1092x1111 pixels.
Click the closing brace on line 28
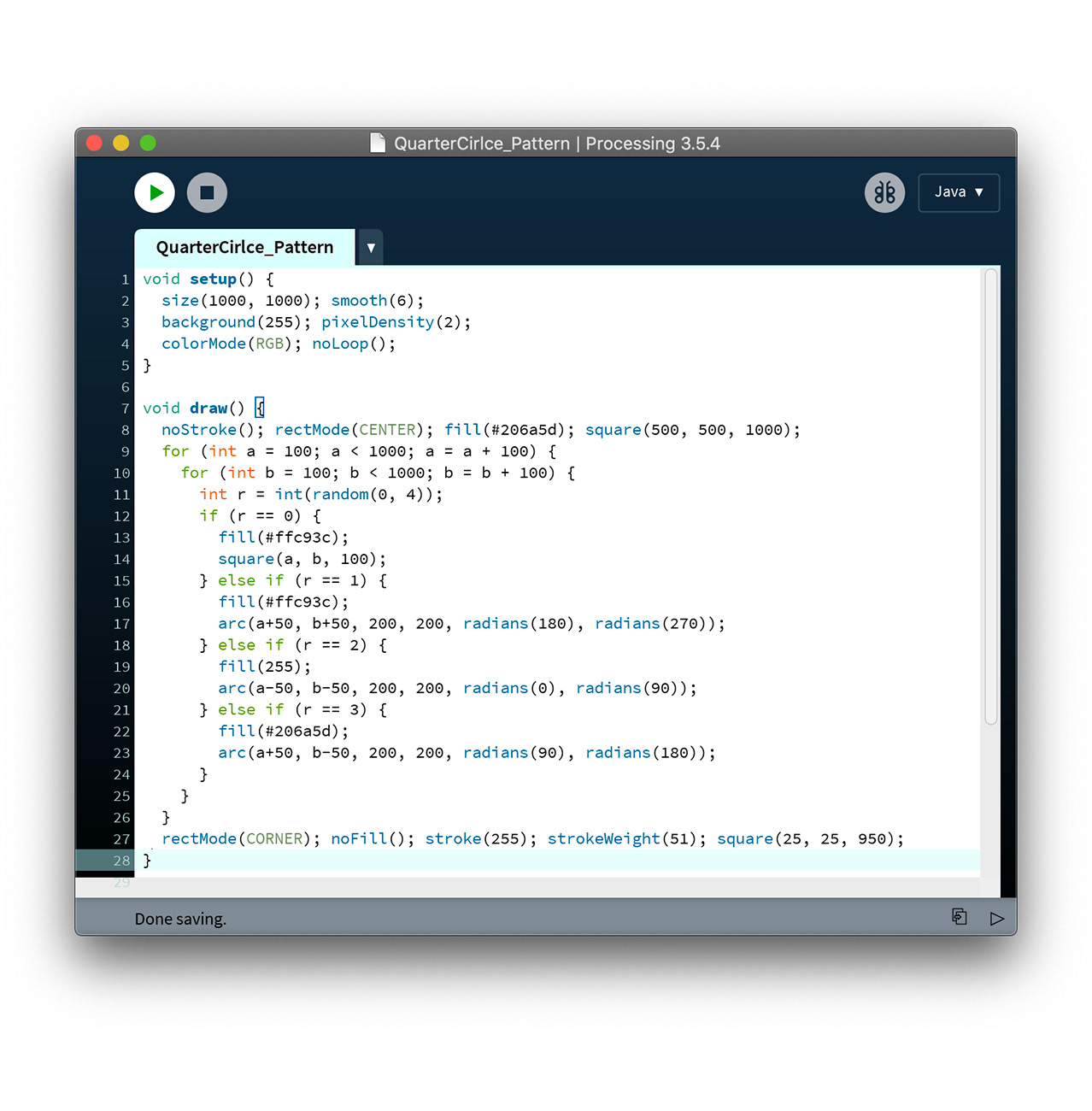(147, 861)
